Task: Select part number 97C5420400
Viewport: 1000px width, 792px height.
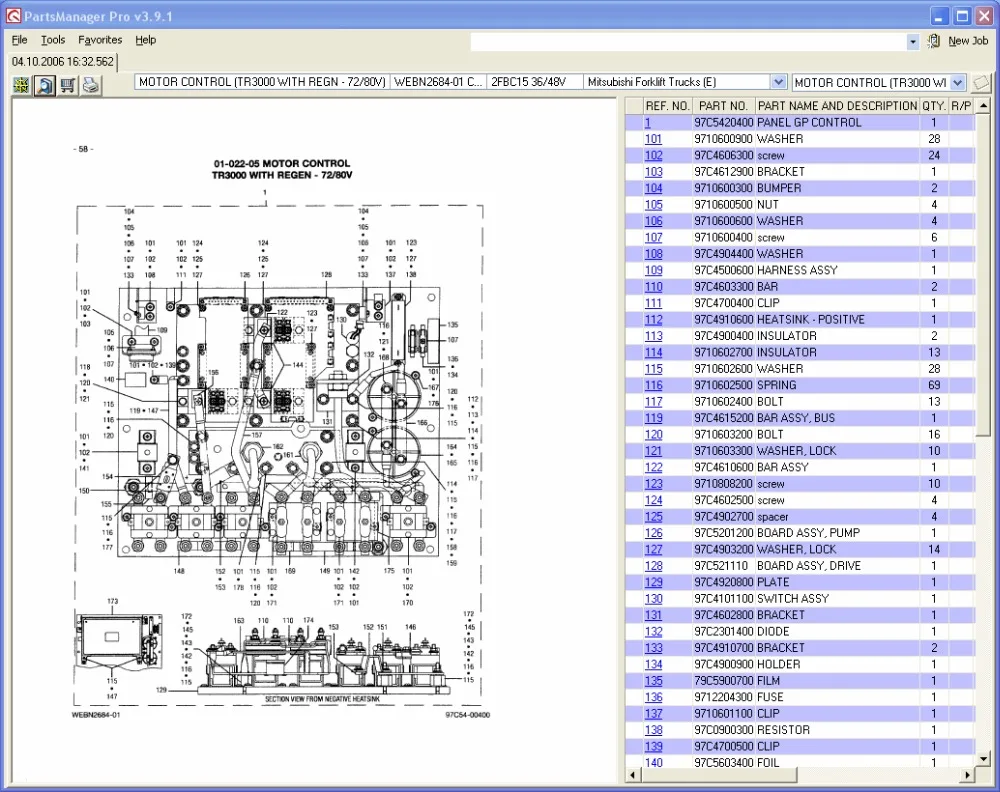Action: (x=724, y=122)
